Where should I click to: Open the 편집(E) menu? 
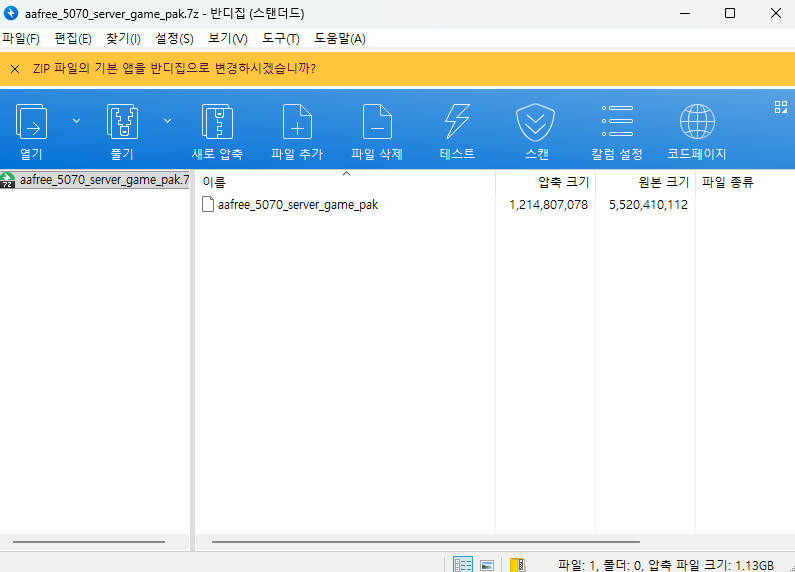pyautogui.click(x=73, y=39)
